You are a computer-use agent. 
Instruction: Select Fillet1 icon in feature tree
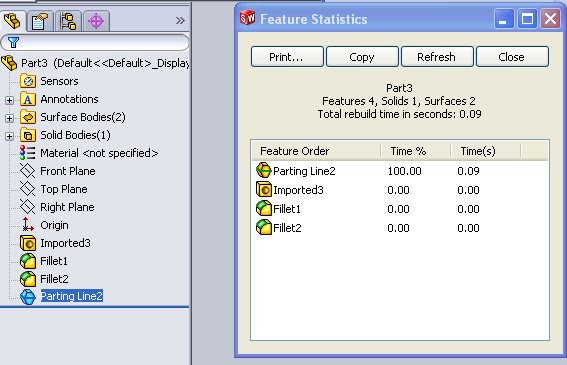coord(28,261)
